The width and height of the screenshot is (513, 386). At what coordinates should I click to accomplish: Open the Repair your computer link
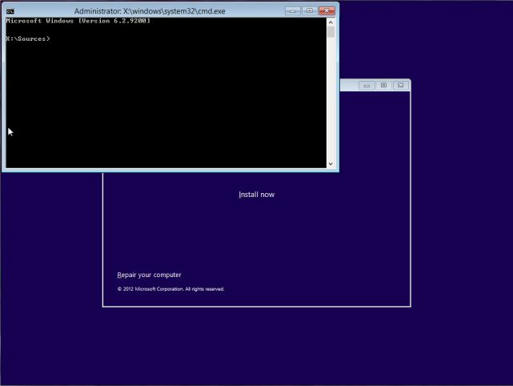click(x=149, y=275)
